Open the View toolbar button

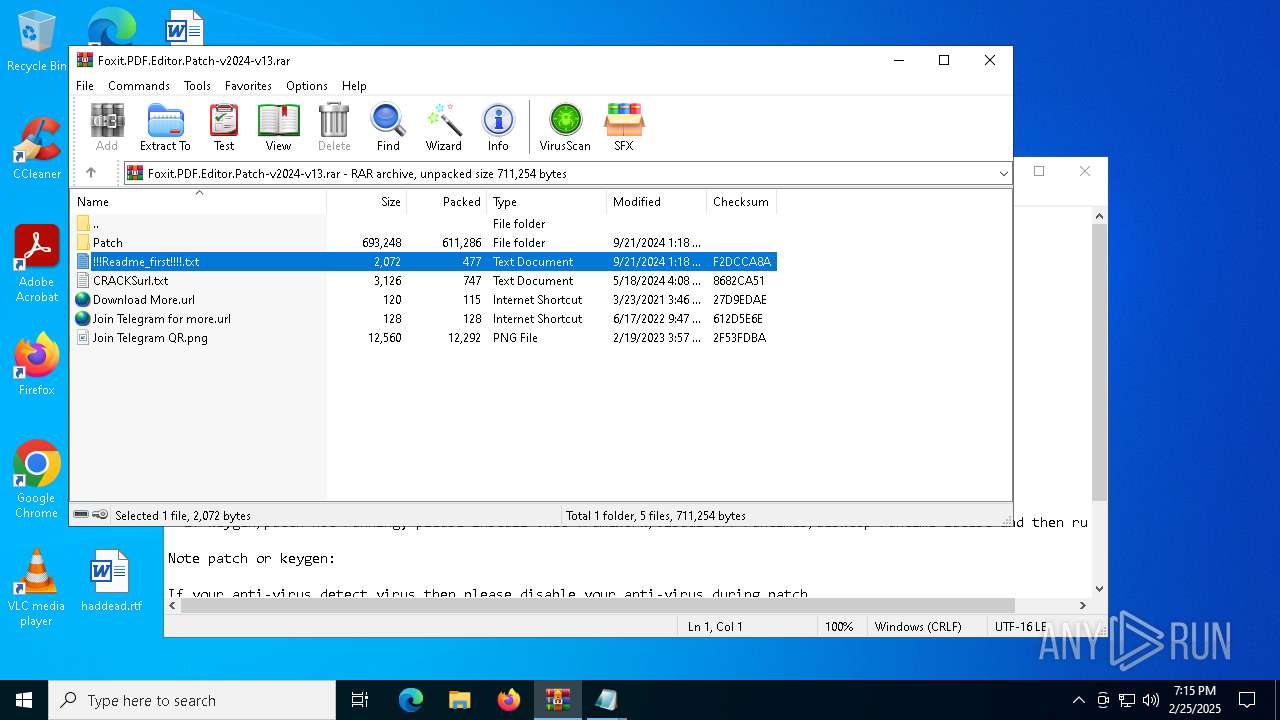[278, 127]
